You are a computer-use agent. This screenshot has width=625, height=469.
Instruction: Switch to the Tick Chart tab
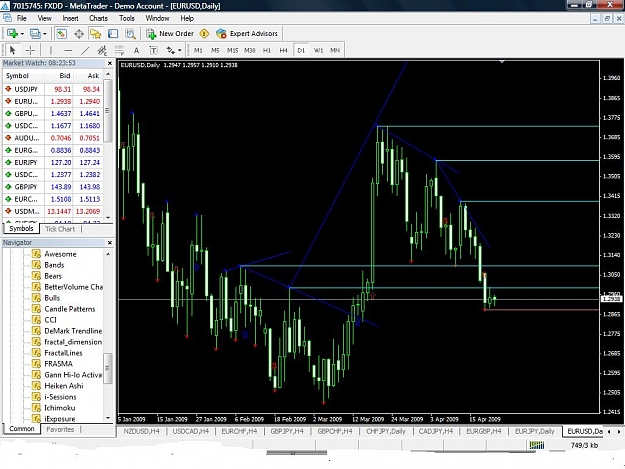click(x=60, y=229)
